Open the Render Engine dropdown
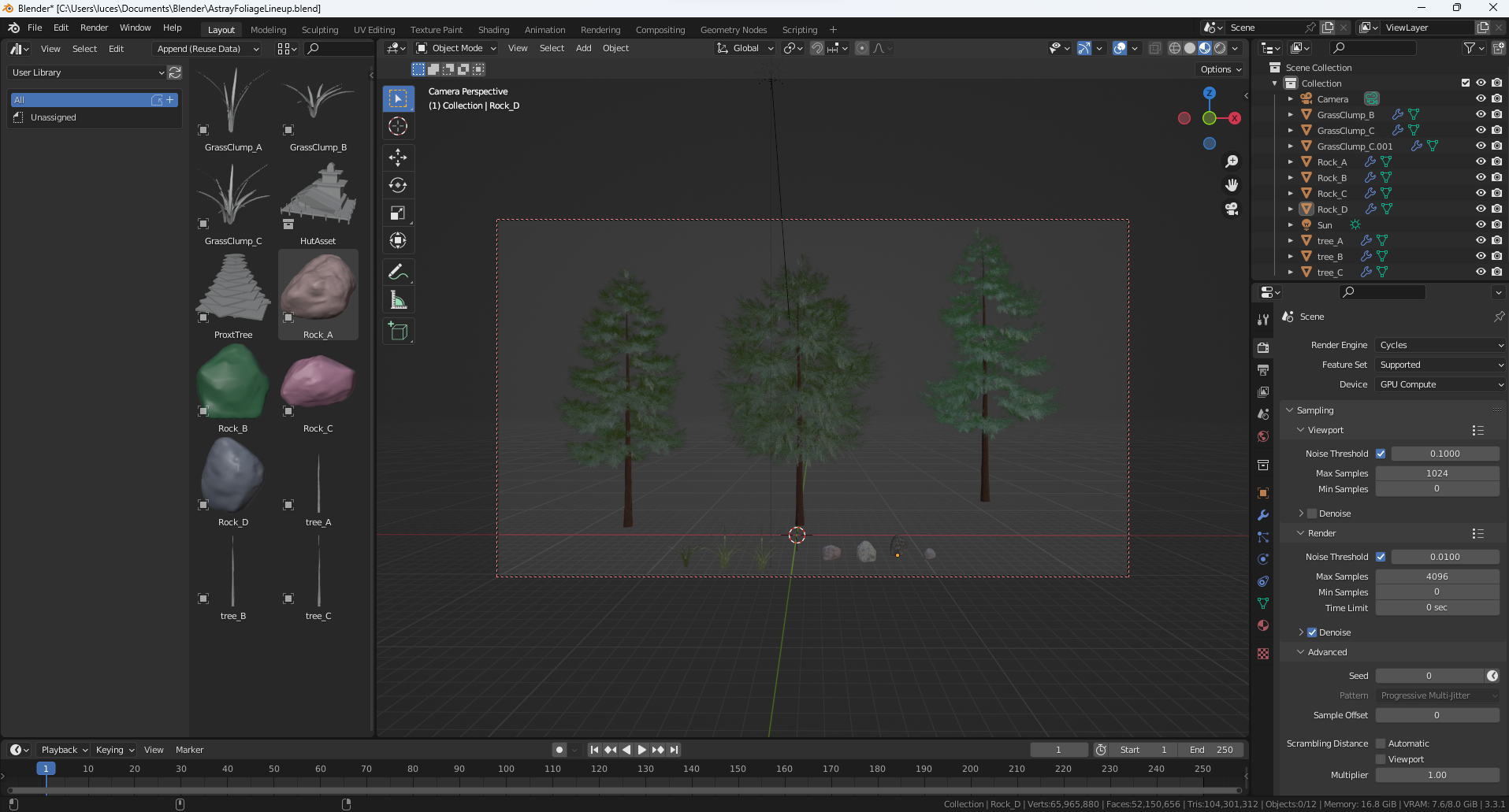1509x812 pixels. [1440, 345]
